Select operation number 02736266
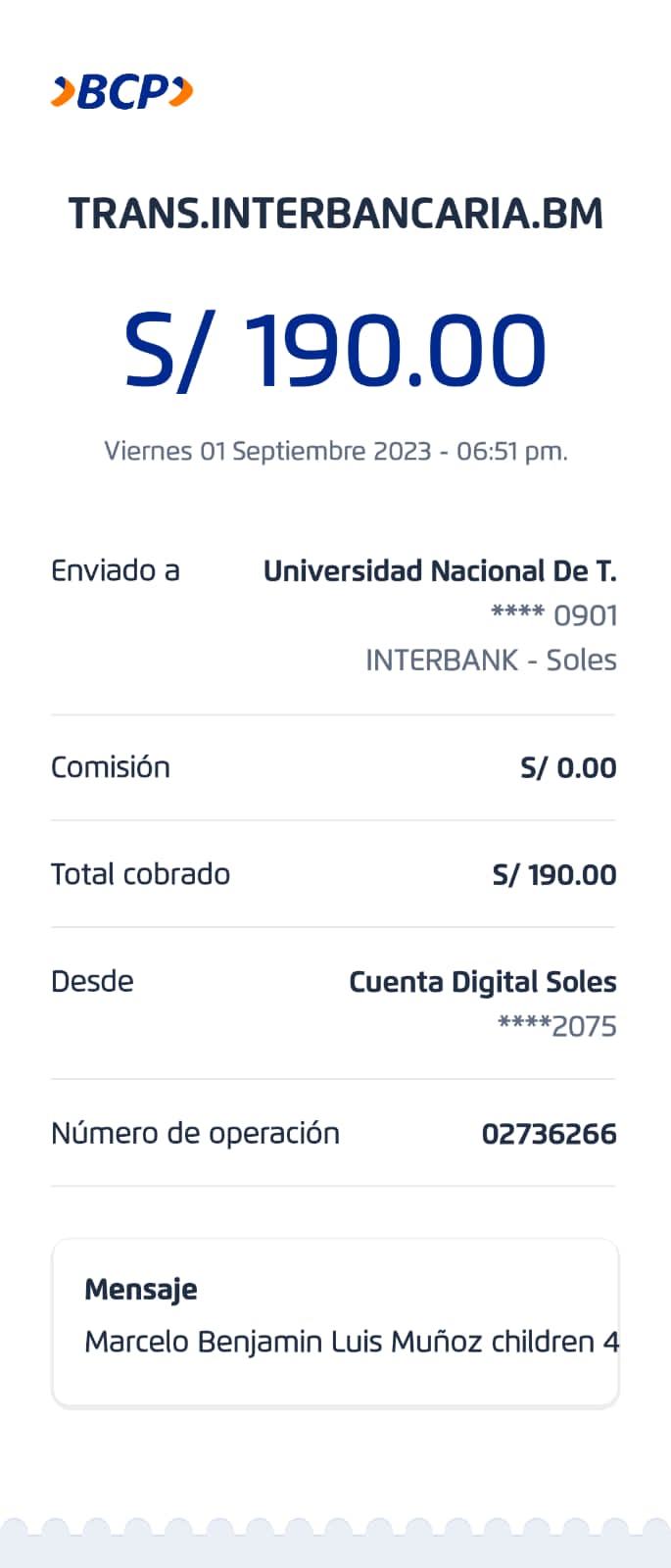 549,1134
